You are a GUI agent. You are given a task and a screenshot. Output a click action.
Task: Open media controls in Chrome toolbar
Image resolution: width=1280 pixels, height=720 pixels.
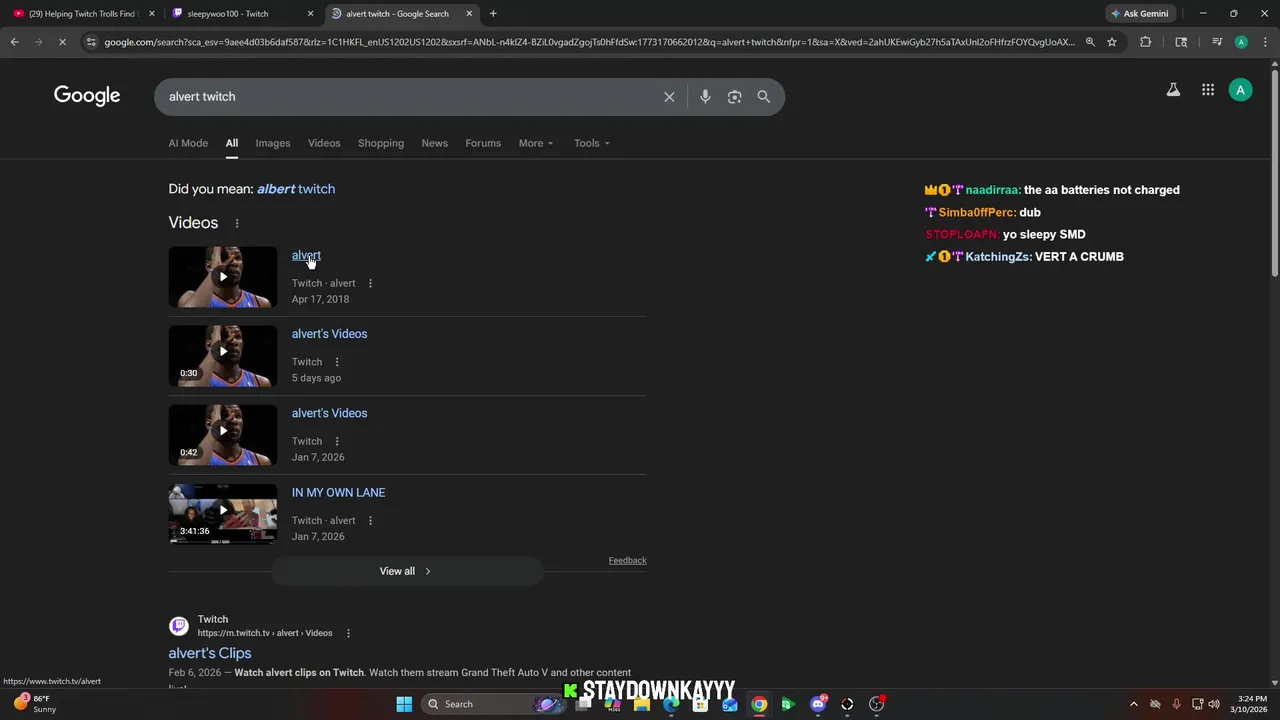(1217, 42)
